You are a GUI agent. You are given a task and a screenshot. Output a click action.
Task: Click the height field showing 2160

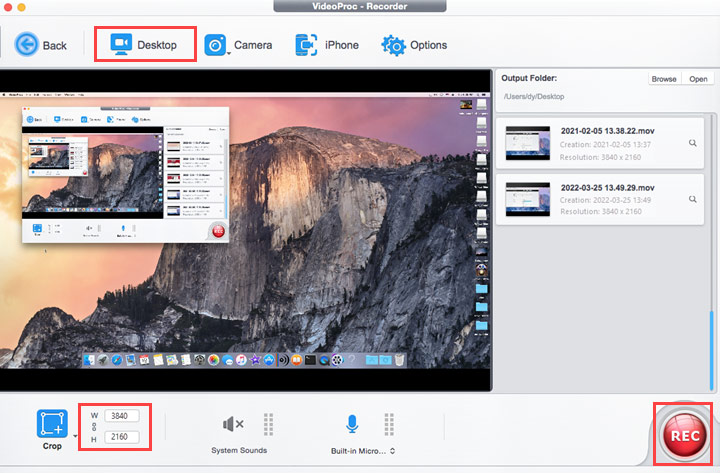[121, 437]
